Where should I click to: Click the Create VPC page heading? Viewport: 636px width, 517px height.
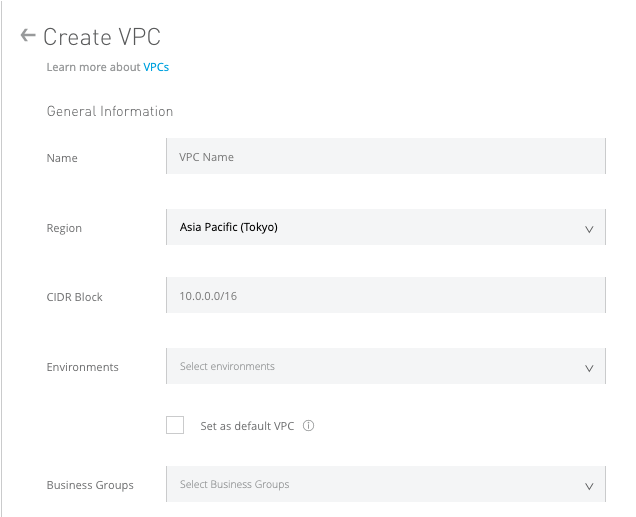pyautogui.click(x=102, y=37)
